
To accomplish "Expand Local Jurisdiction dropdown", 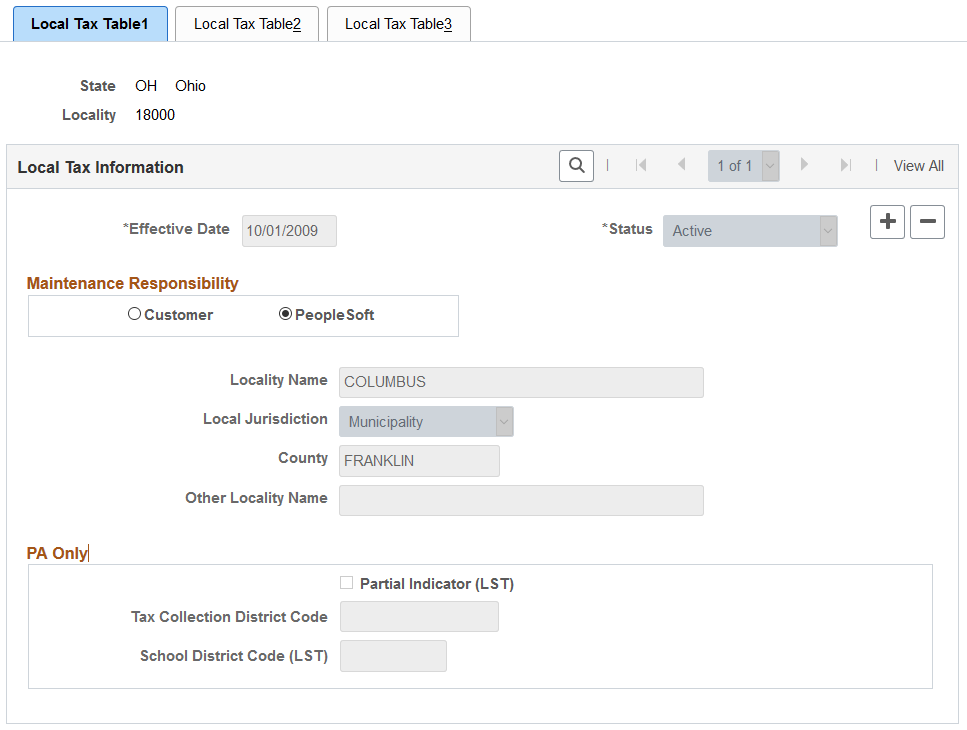I will 426,422.
